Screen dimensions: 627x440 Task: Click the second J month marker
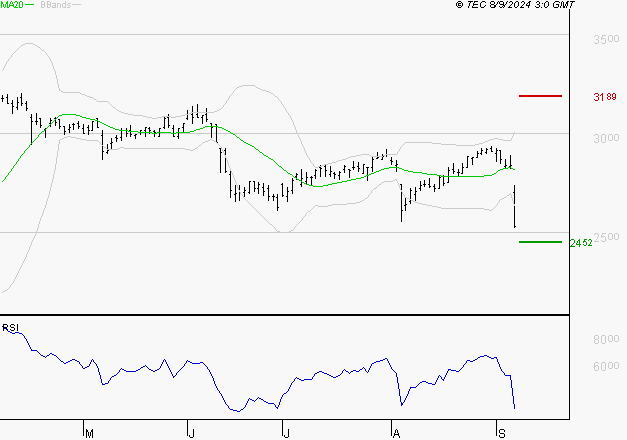coord(286,433)
